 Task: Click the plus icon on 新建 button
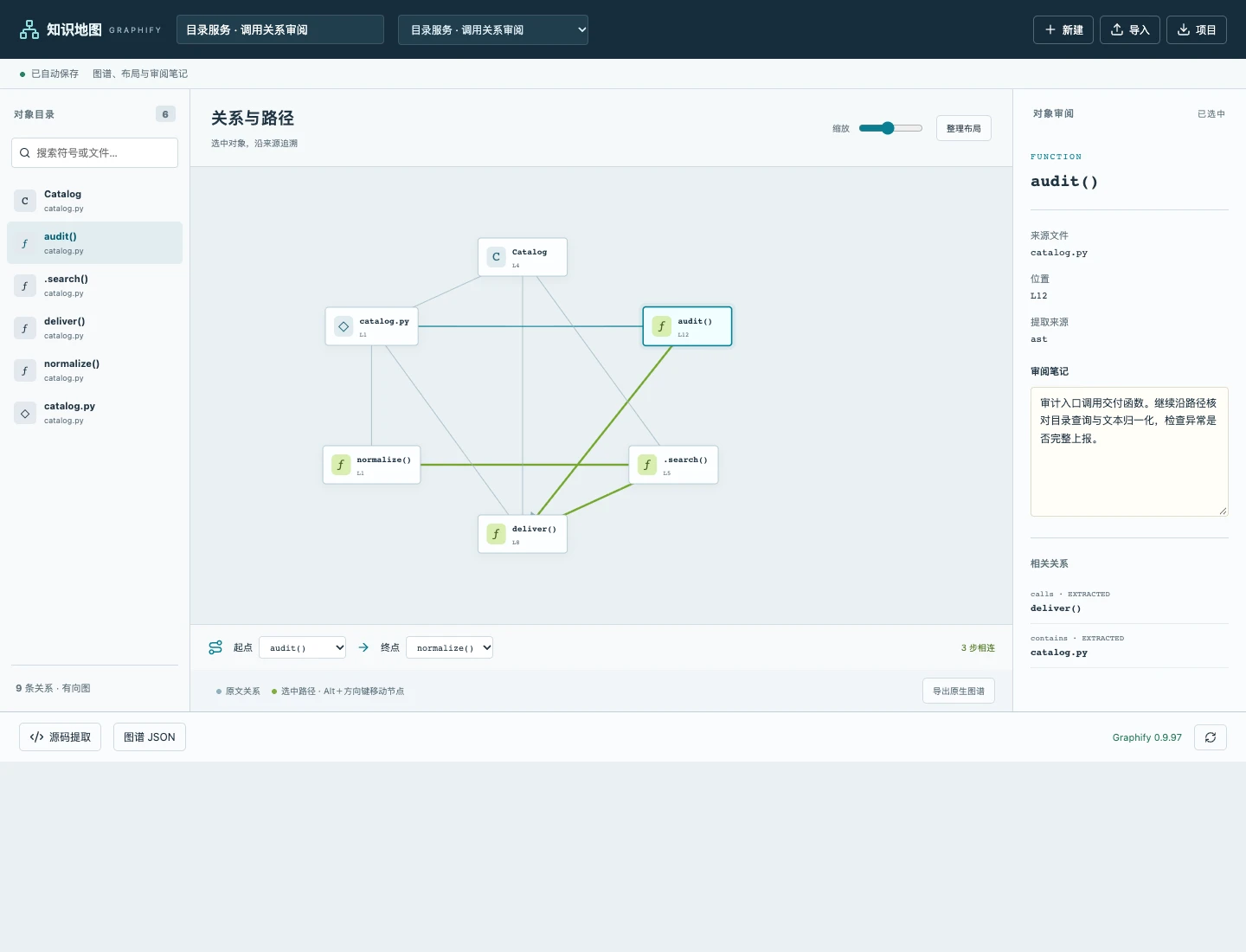click(1050, 29)
